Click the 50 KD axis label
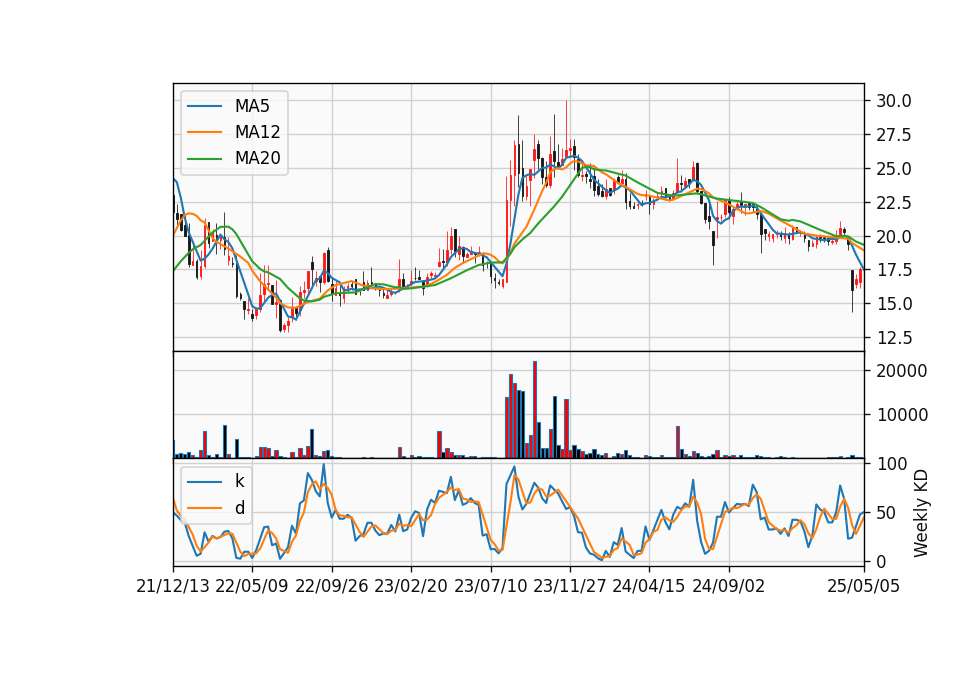Viewport: 960px width, 690px height. (x=887, y=513)
